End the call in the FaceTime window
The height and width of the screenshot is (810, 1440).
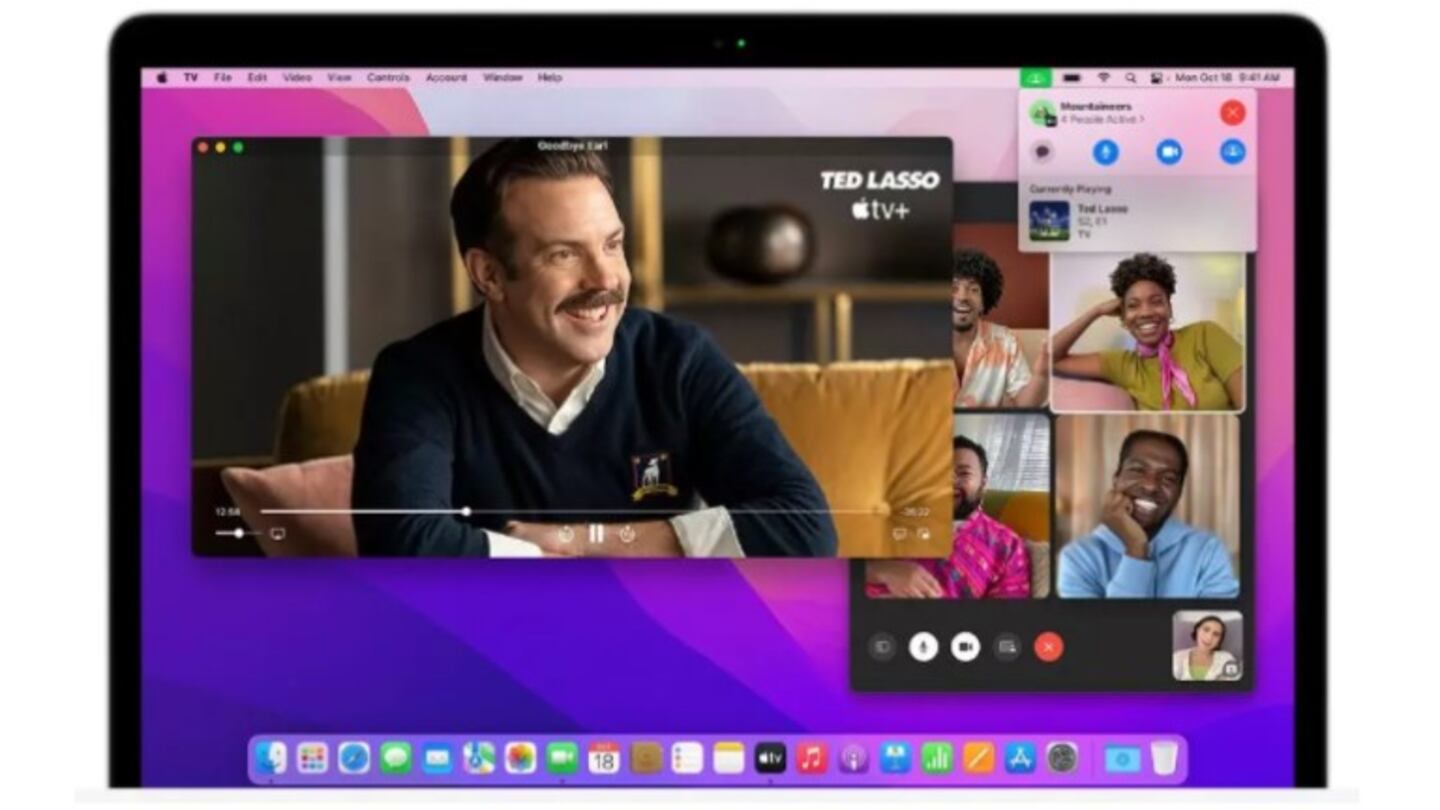point(1048,647)
